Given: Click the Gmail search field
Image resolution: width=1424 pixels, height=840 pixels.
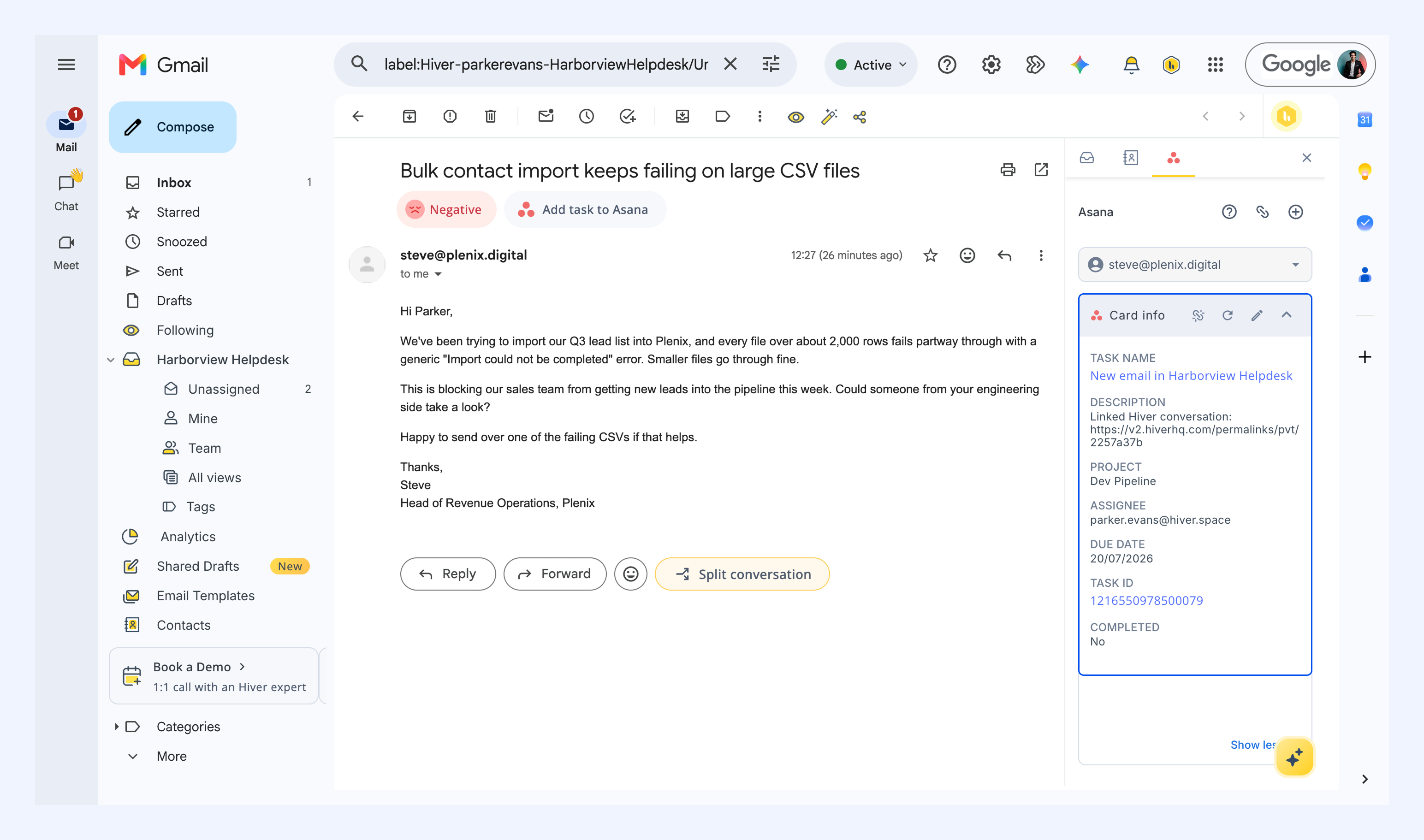Looking at the screenshot, I should tap(546, 65).
